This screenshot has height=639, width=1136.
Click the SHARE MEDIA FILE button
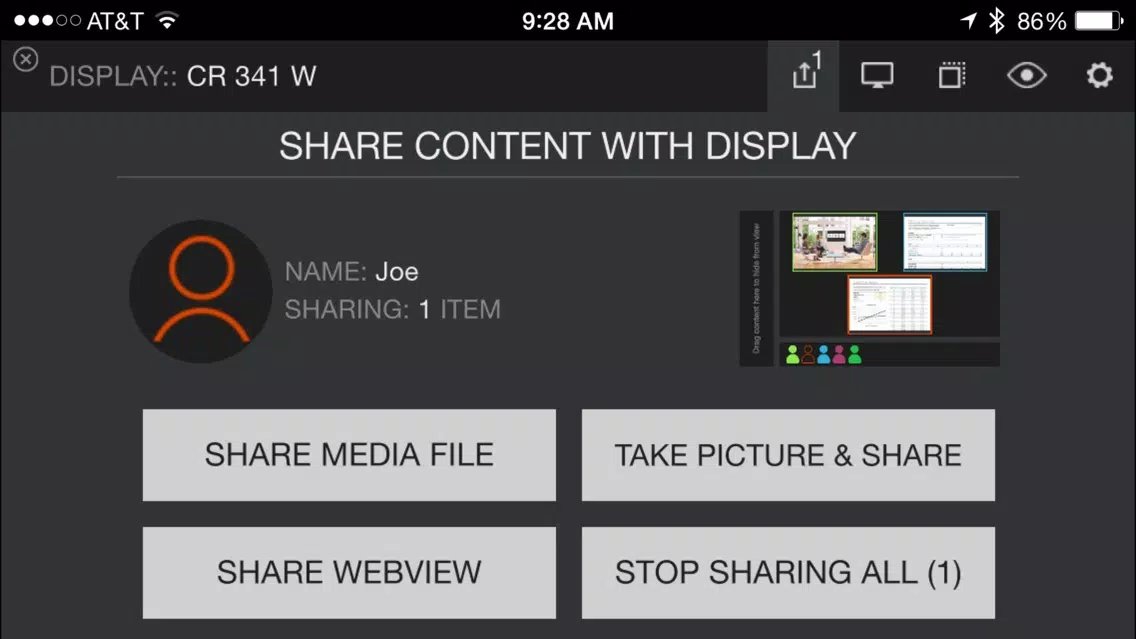[x=349, y=455]
